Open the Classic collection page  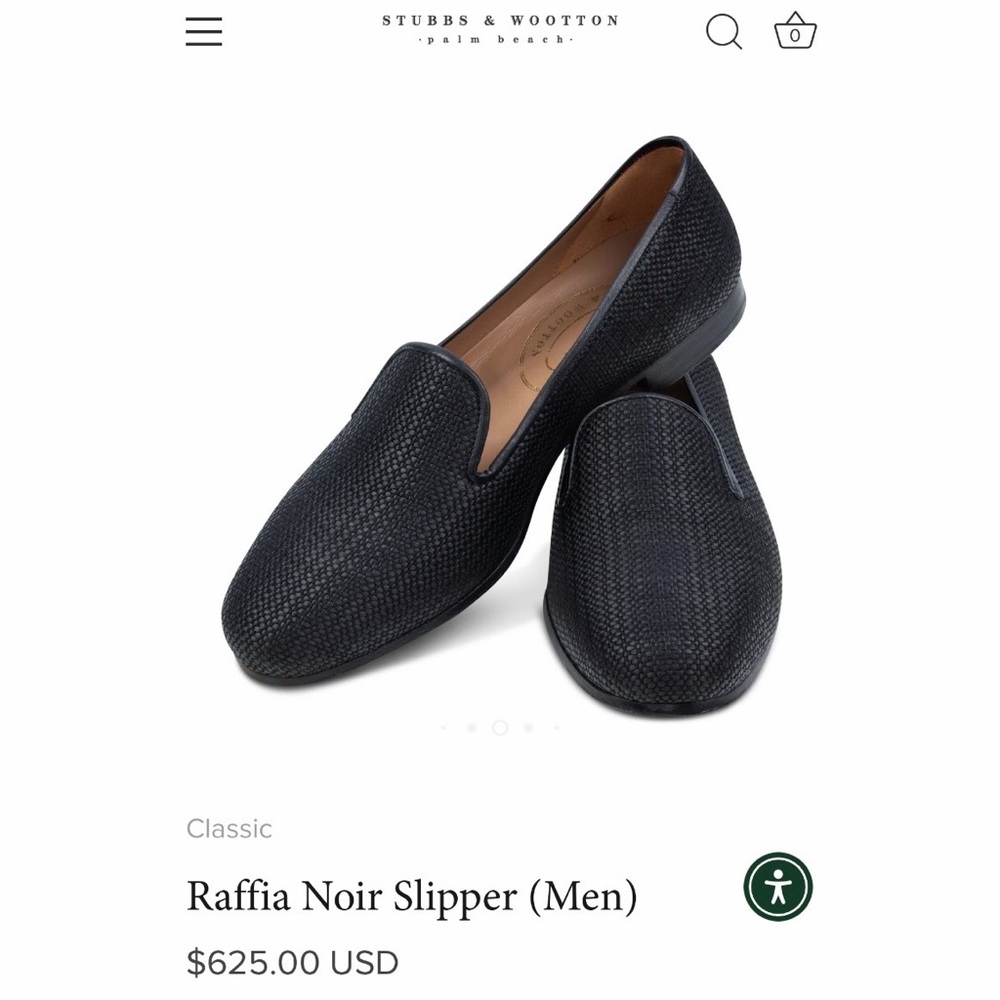[227, 827]
